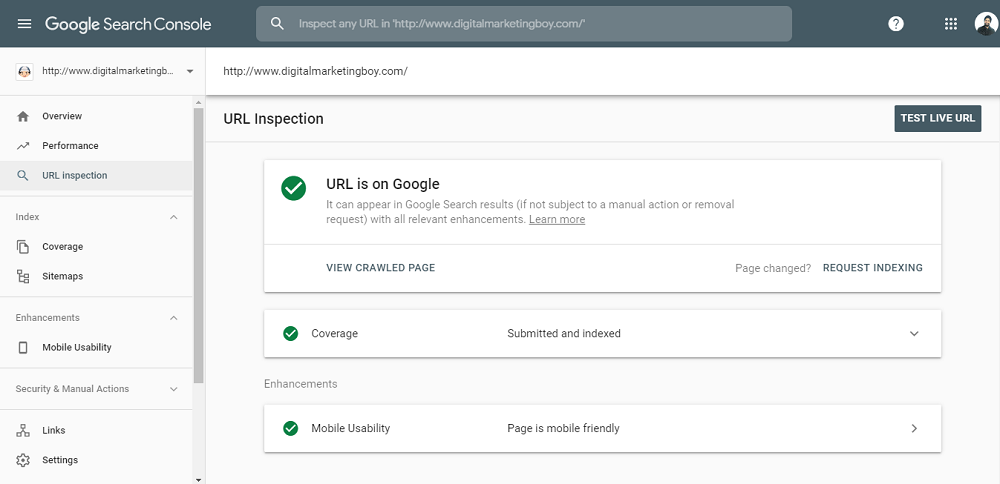Click the Overview home icon
1000x484 pixels.
(23, 116)
